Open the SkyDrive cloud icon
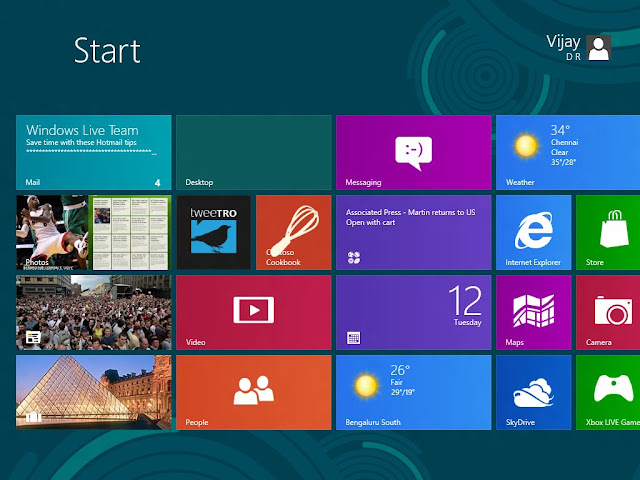The height and width of the screenshot is (480, 640). tap(533, 393)
